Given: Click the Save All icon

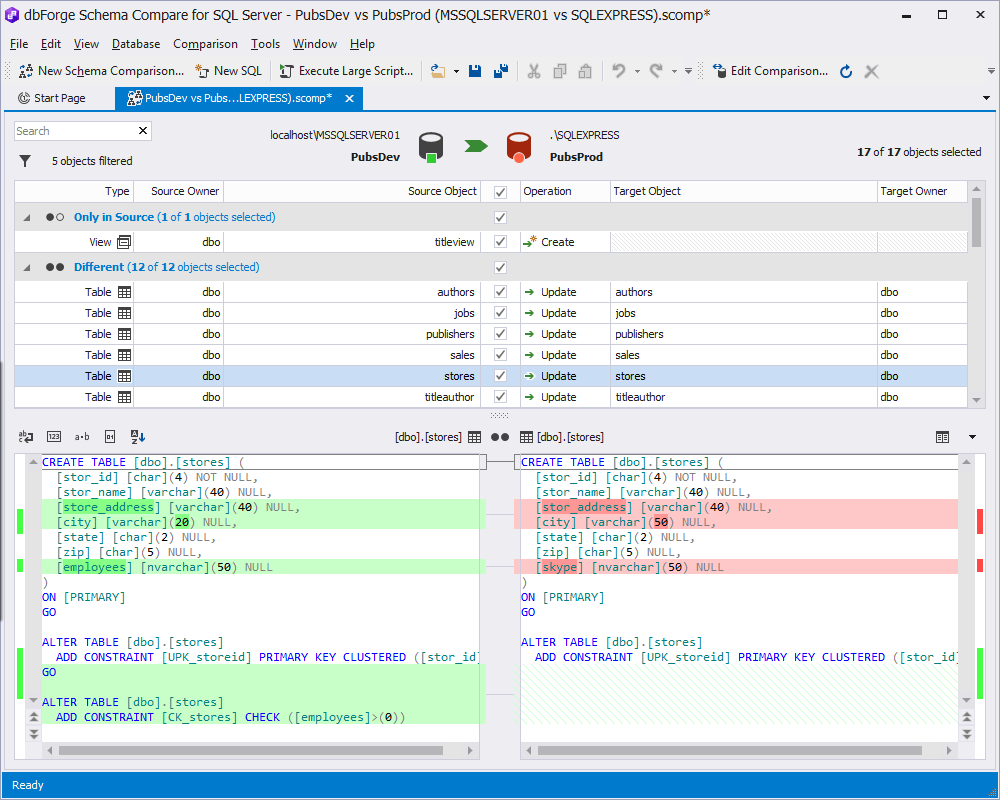Looking at the screenshot, I should tap(501, 71).
